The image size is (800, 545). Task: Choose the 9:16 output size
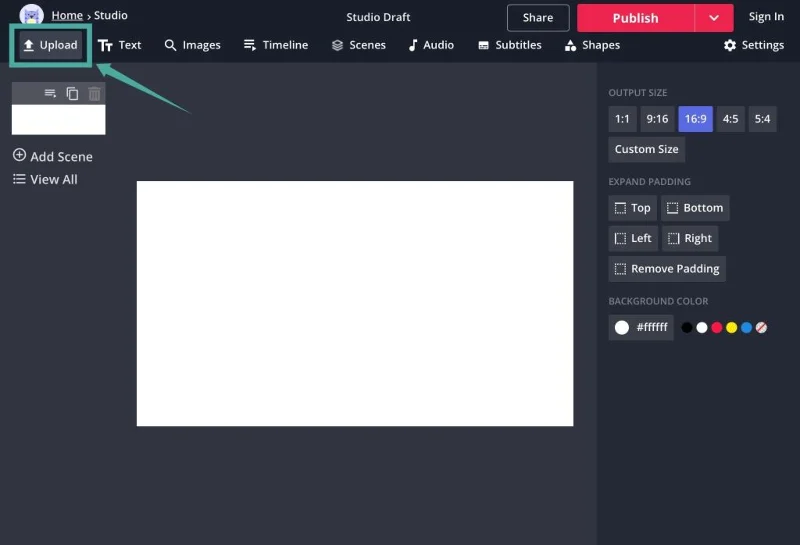[x=657, y=119]
